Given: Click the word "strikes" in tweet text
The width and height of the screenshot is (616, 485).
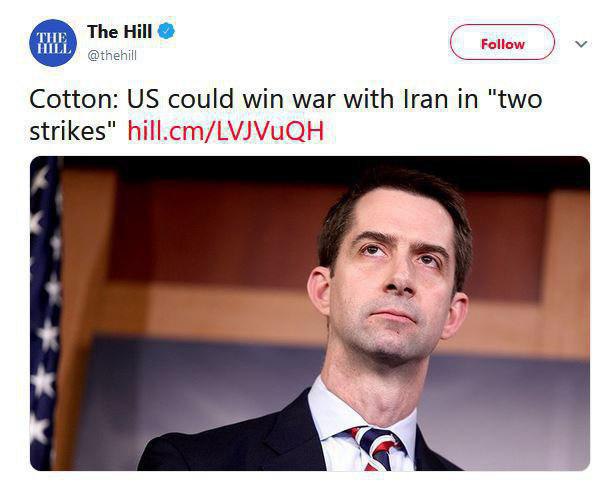Looking at the screenshot, I should [x=68, y=131].
